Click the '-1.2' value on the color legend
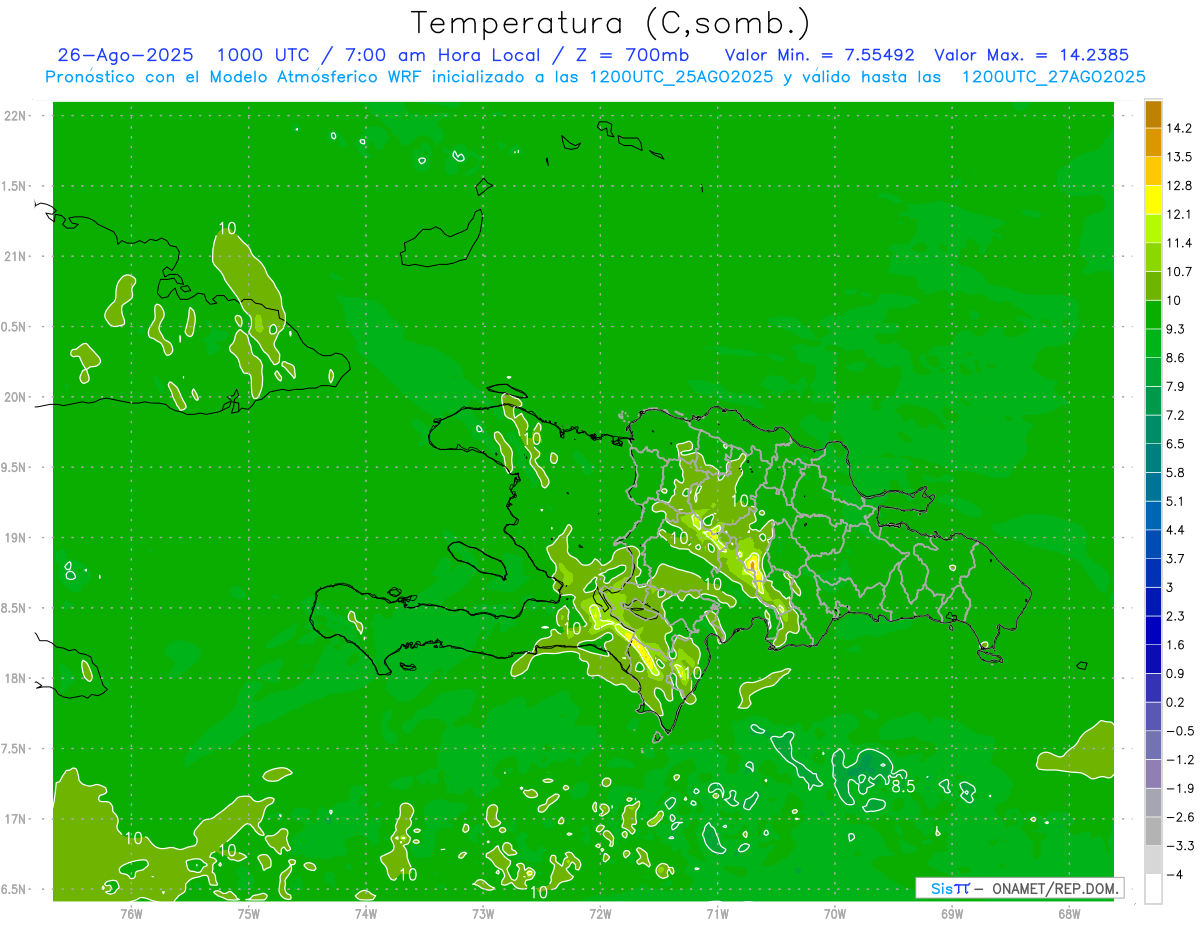Viewport: 1200px width, 927px height. pos(1179,760)
